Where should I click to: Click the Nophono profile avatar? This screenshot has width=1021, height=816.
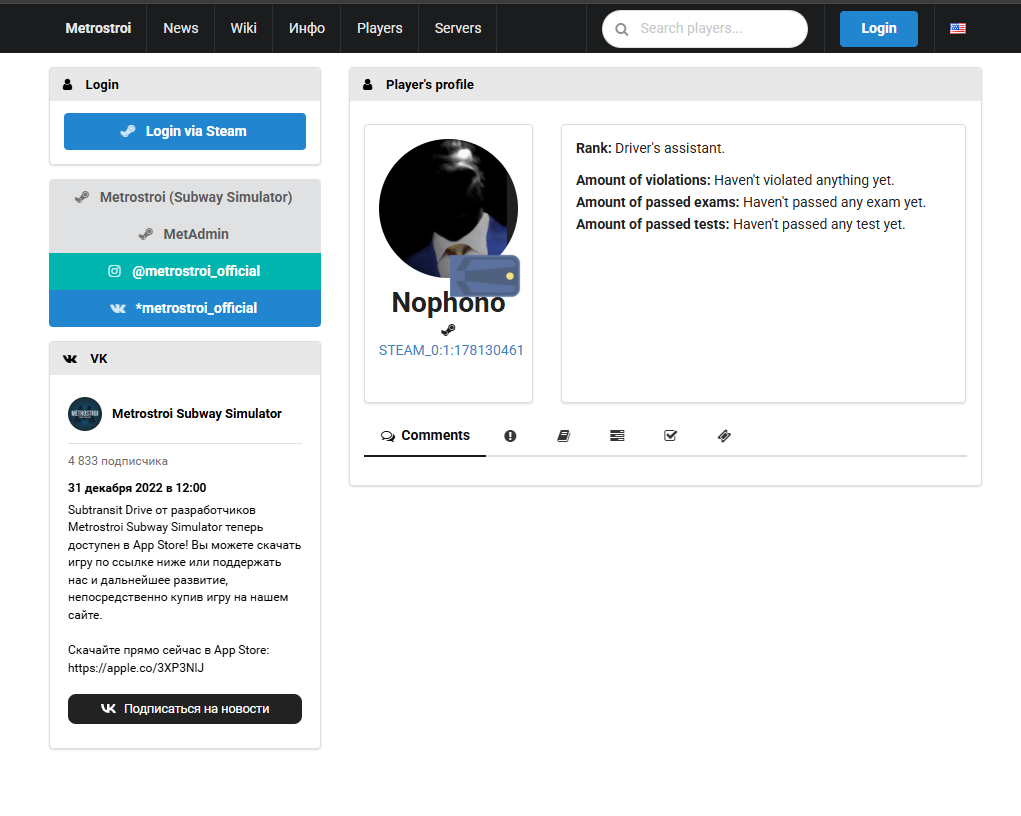point(448,208)
